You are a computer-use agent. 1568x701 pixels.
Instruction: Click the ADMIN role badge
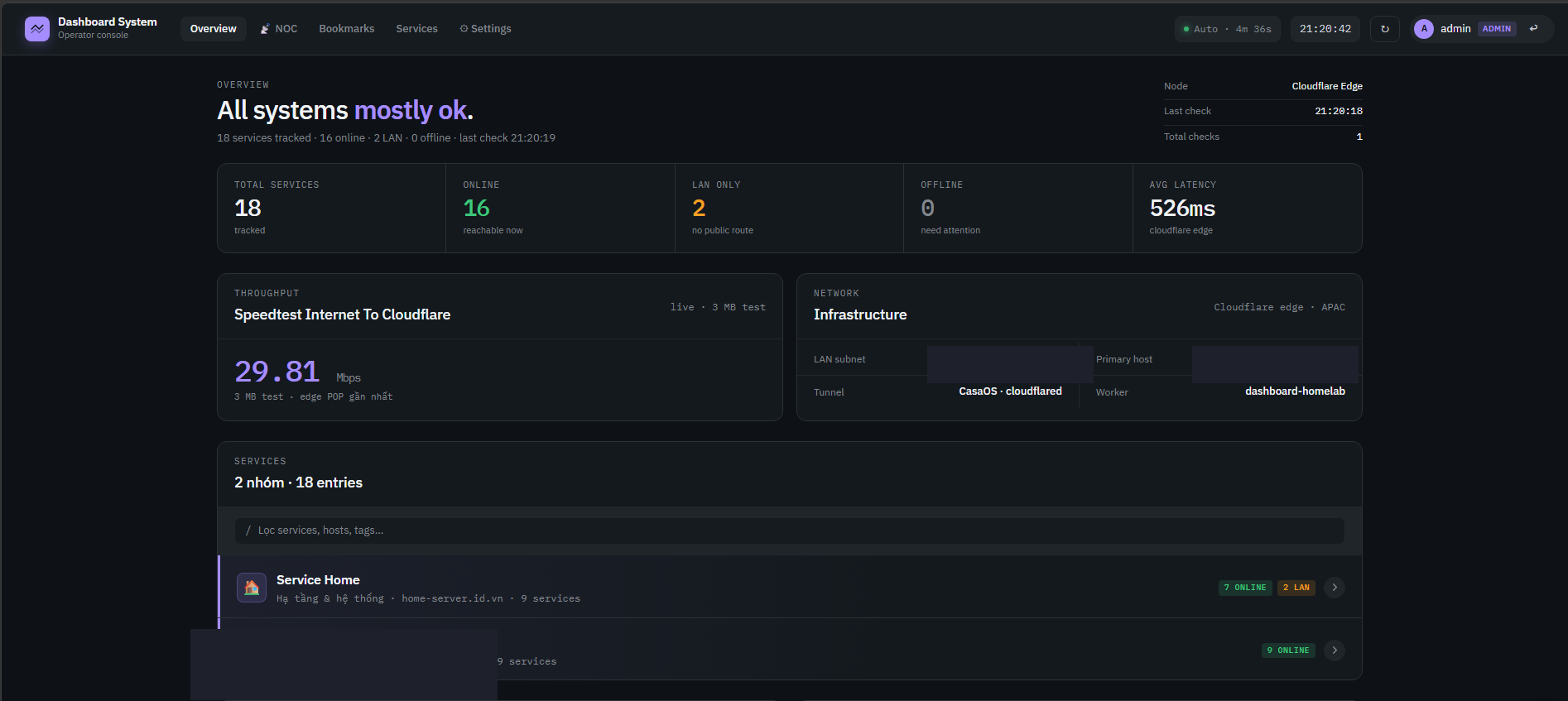(1496, 29)
